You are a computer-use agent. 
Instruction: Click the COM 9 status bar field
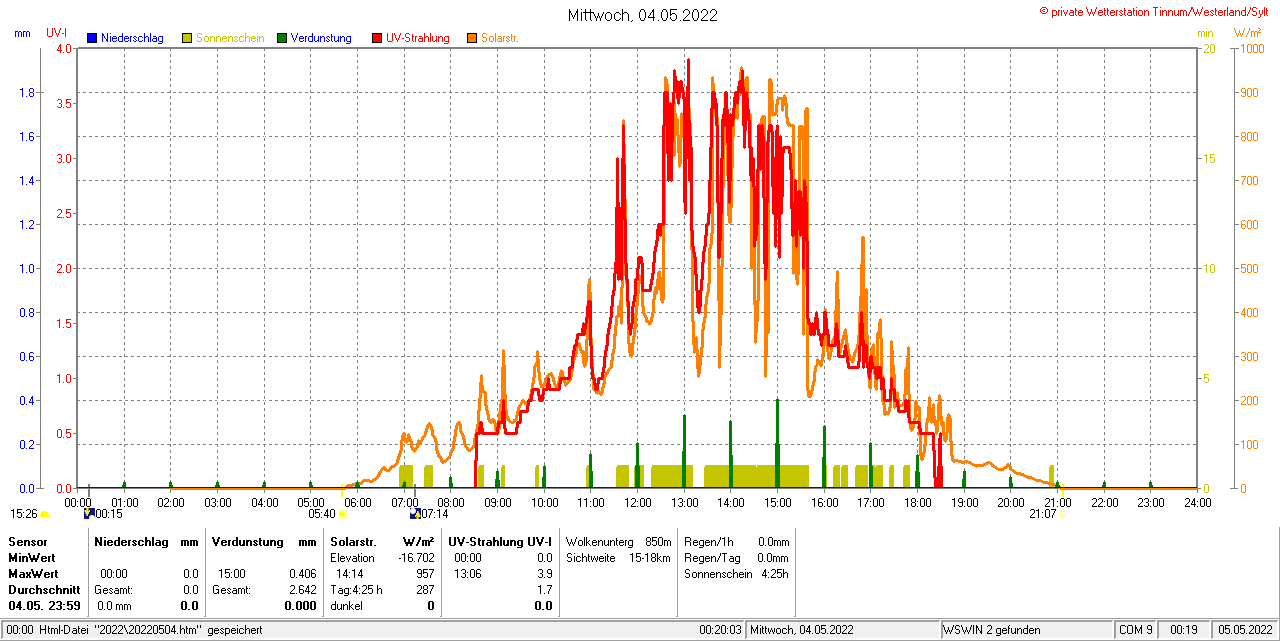point(1136,630)
